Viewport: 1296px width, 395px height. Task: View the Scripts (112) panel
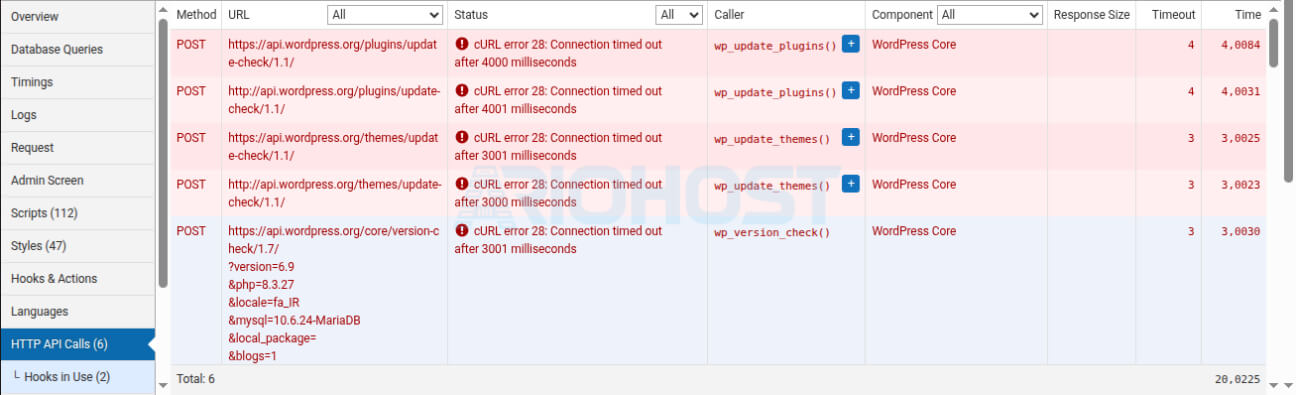78,213
